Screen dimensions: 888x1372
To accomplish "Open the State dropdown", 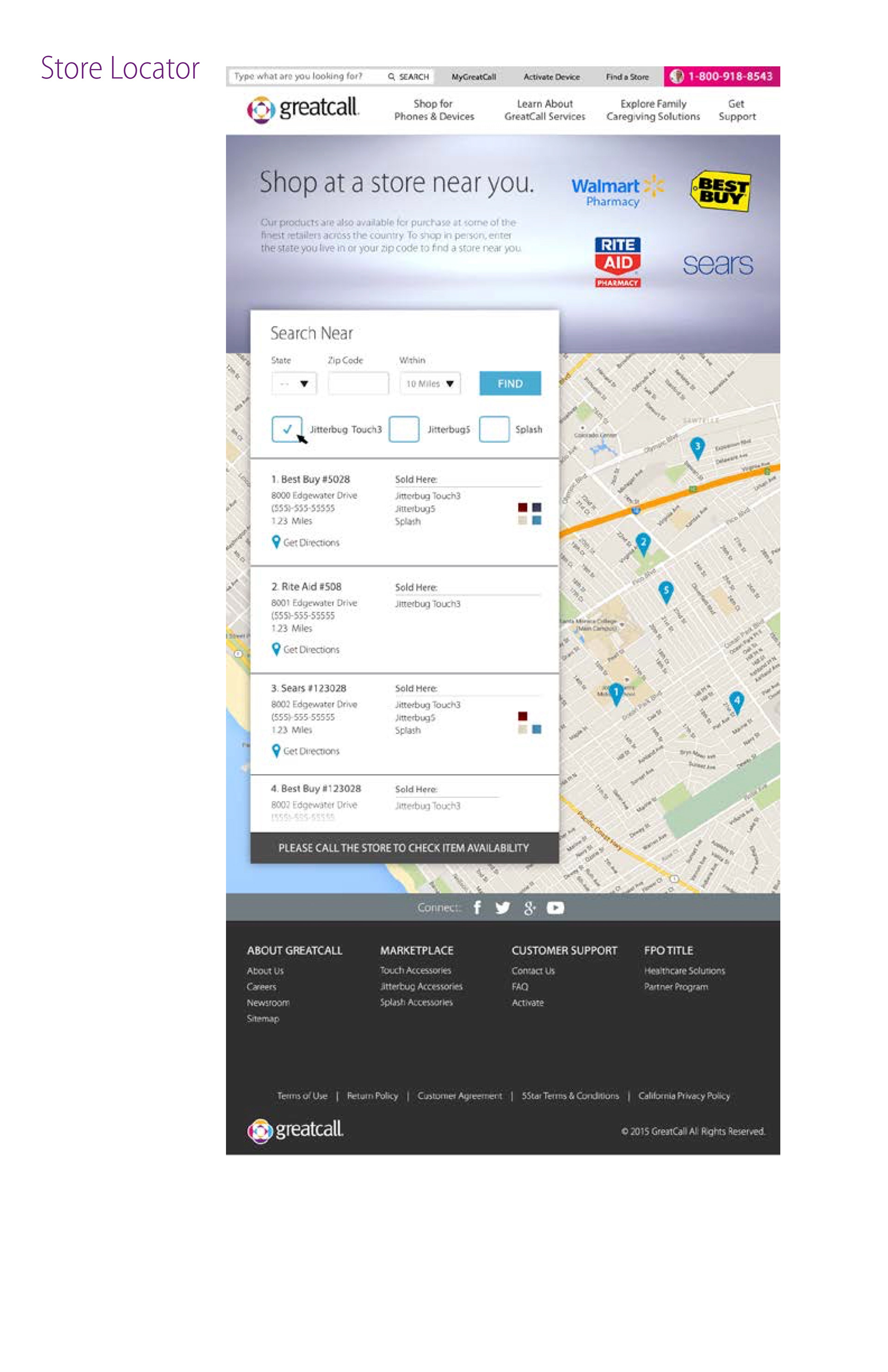I will [x=294, y=383].
